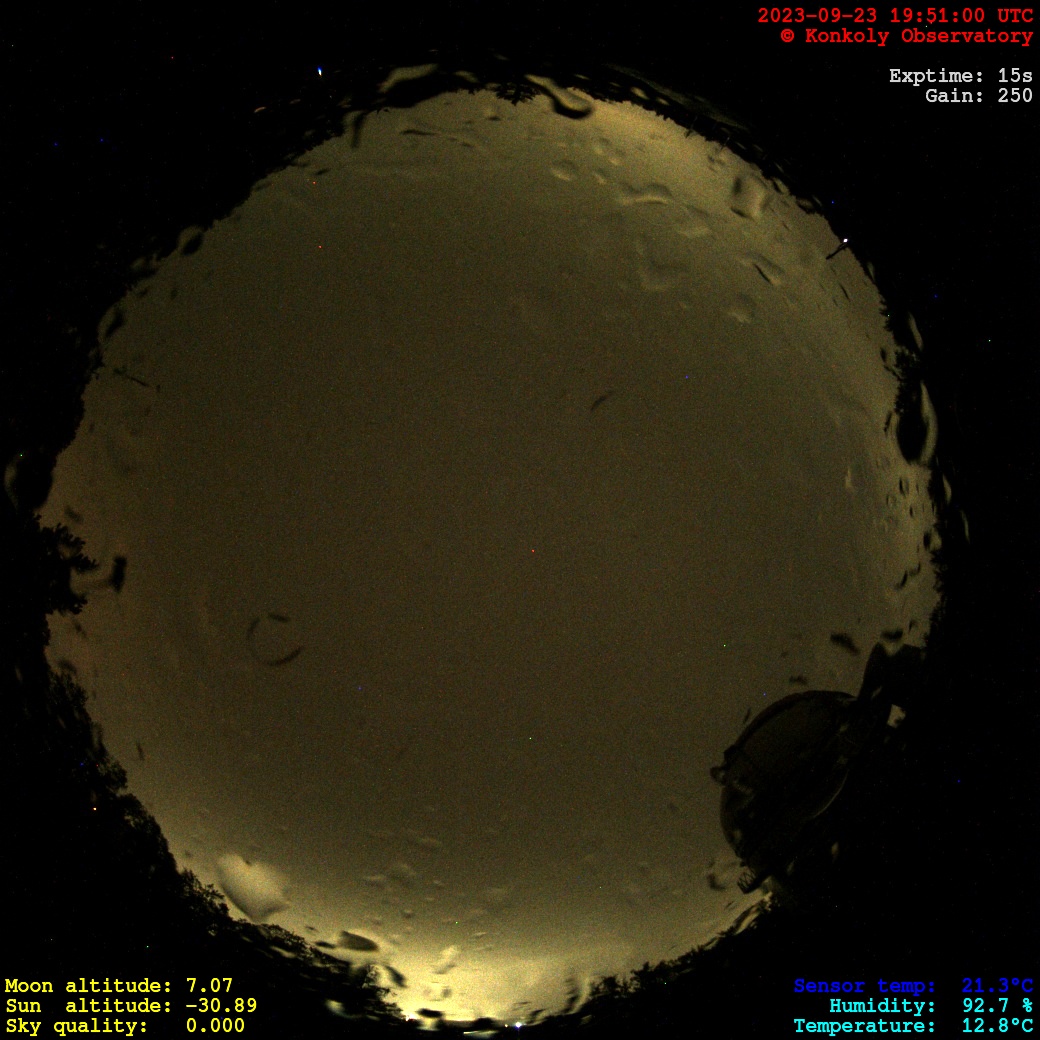This screenshot has width=1040, height=1040.
Task: Click the Sun altitude value -30.89
Action: (x=220, y=1006)
